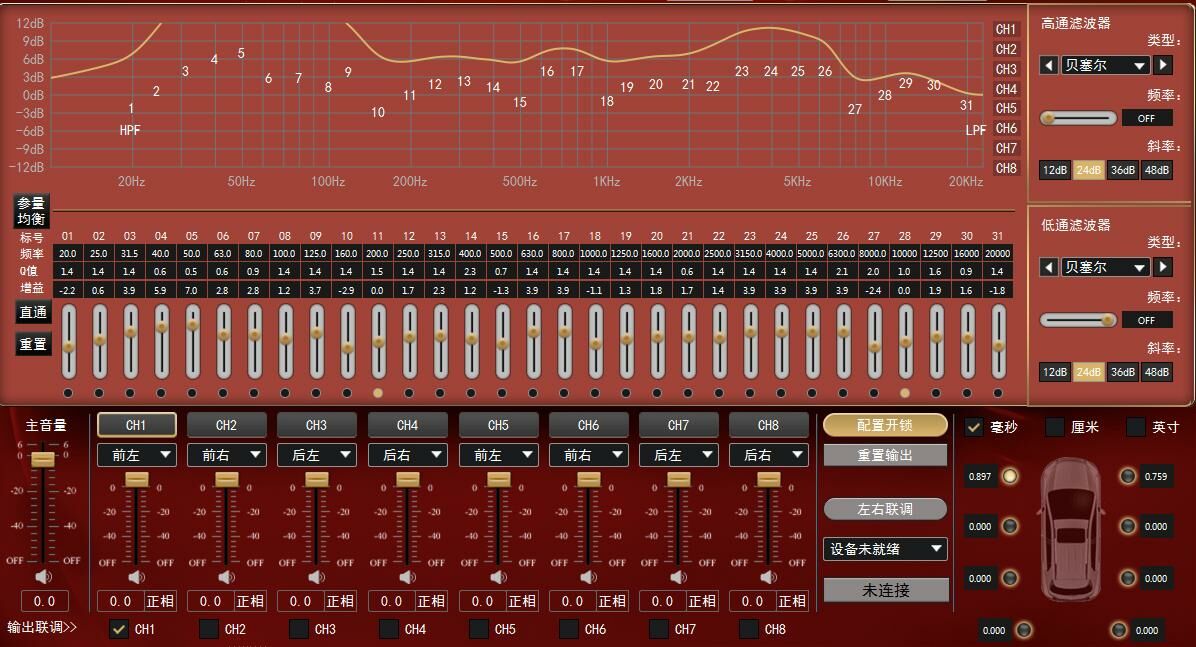1196x647 pixels.
Task: Click the master volume speaker mute icon
Action: click(x=44, y=577)
